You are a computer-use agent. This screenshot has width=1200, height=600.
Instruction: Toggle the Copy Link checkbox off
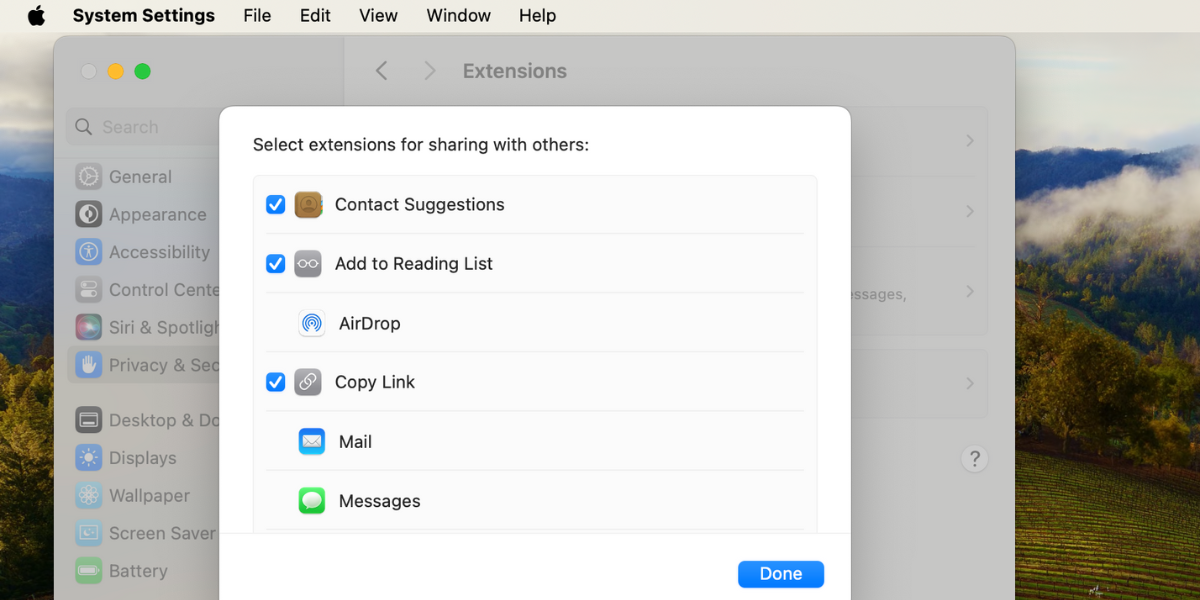pos(276,382)
